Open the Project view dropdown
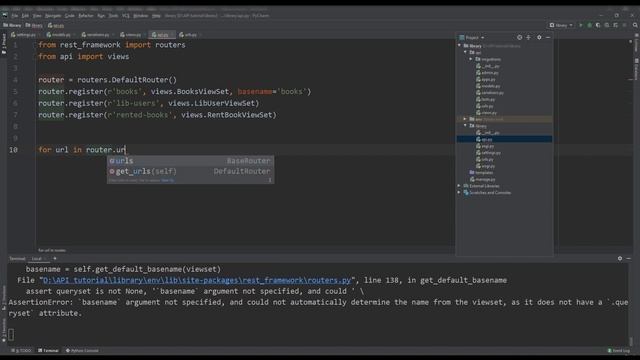This screenshot has width=640, height=360. pos(472,38)
